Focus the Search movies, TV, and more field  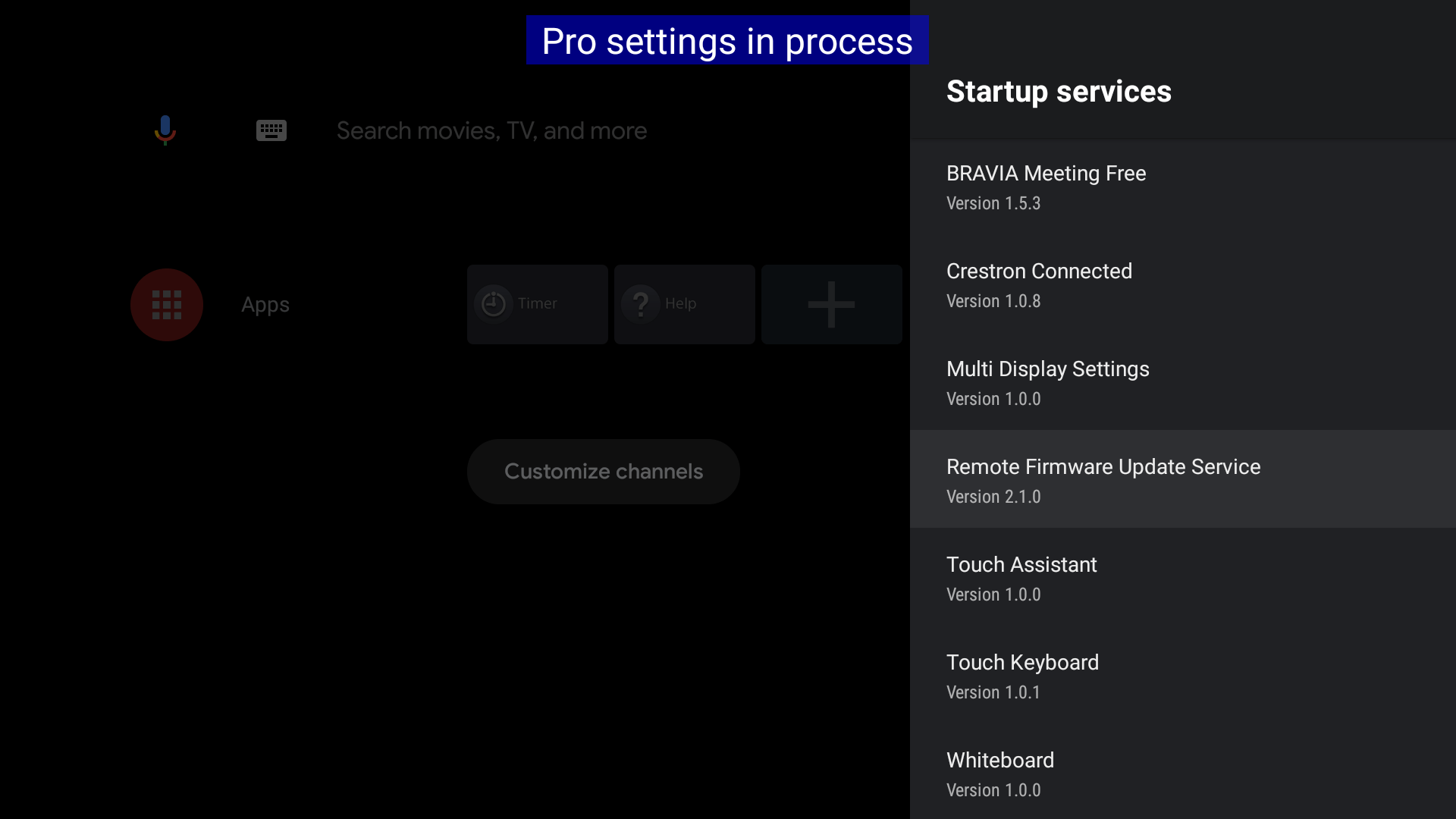click(491, 130)
